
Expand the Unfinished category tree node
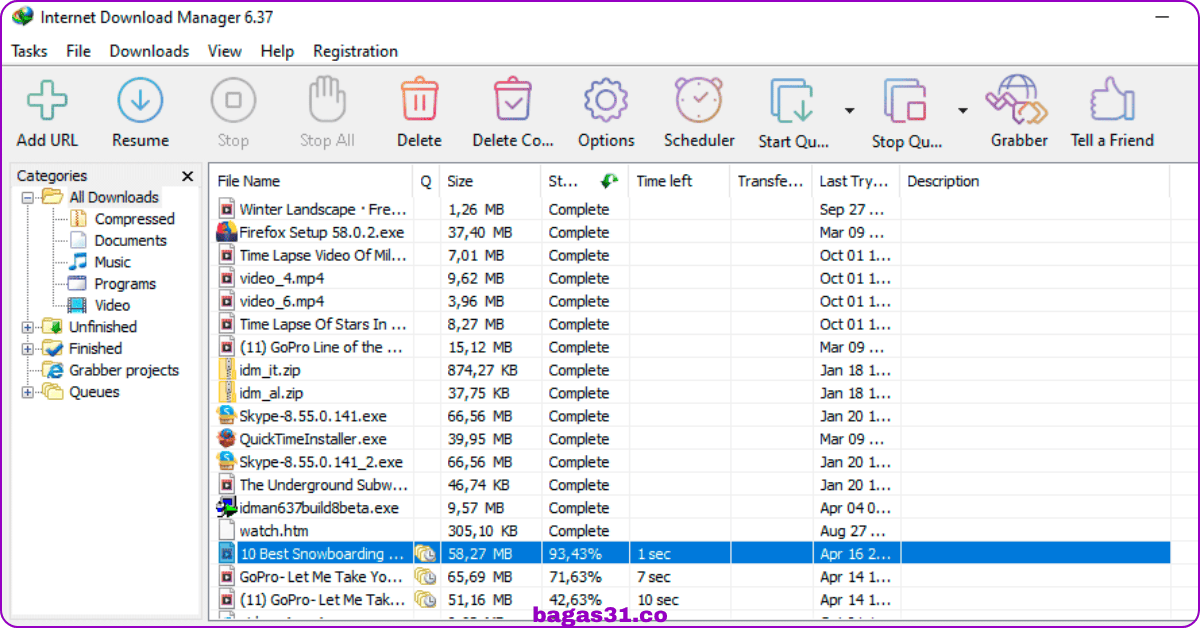pos(27,327)
